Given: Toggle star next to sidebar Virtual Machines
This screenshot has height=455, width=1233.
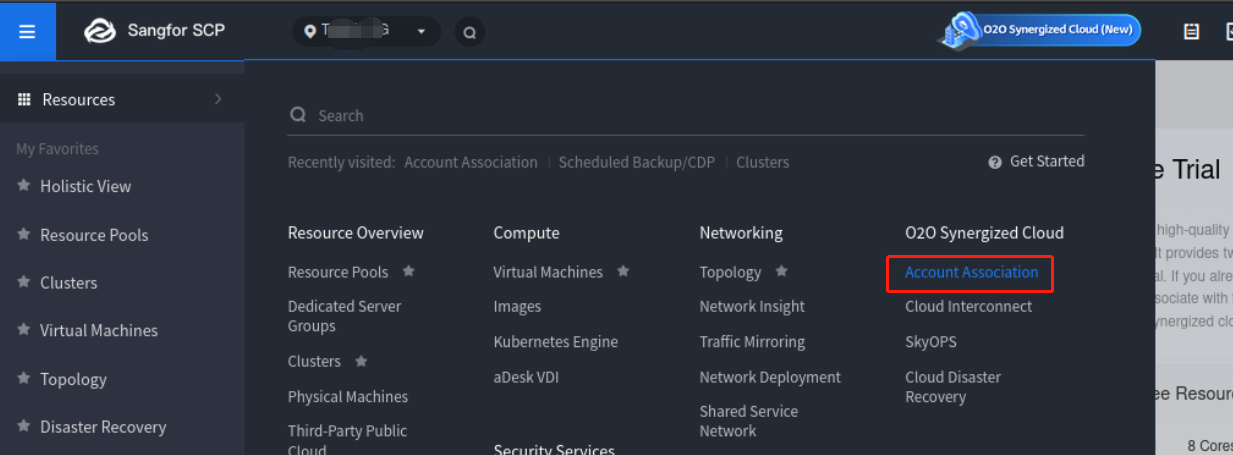Looking at the screenshot, I should [23, 329].
